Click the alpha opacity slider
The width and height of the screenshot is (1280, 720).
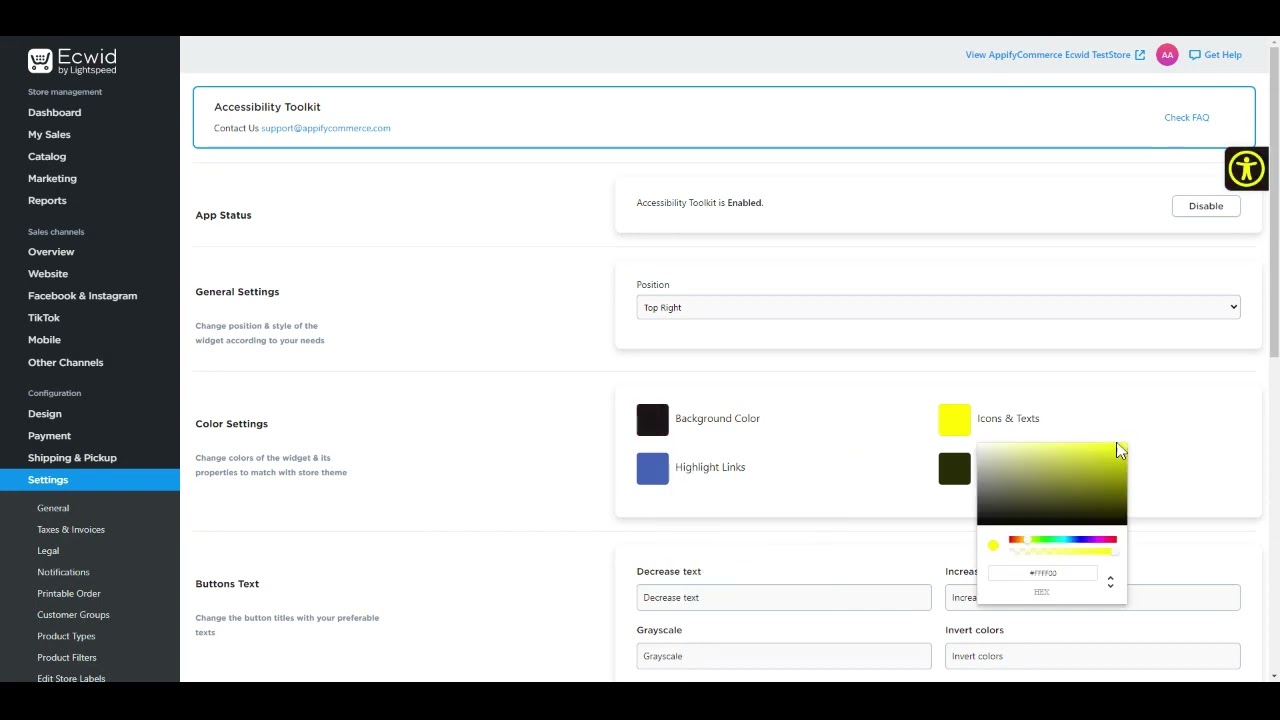[1063, 551]
